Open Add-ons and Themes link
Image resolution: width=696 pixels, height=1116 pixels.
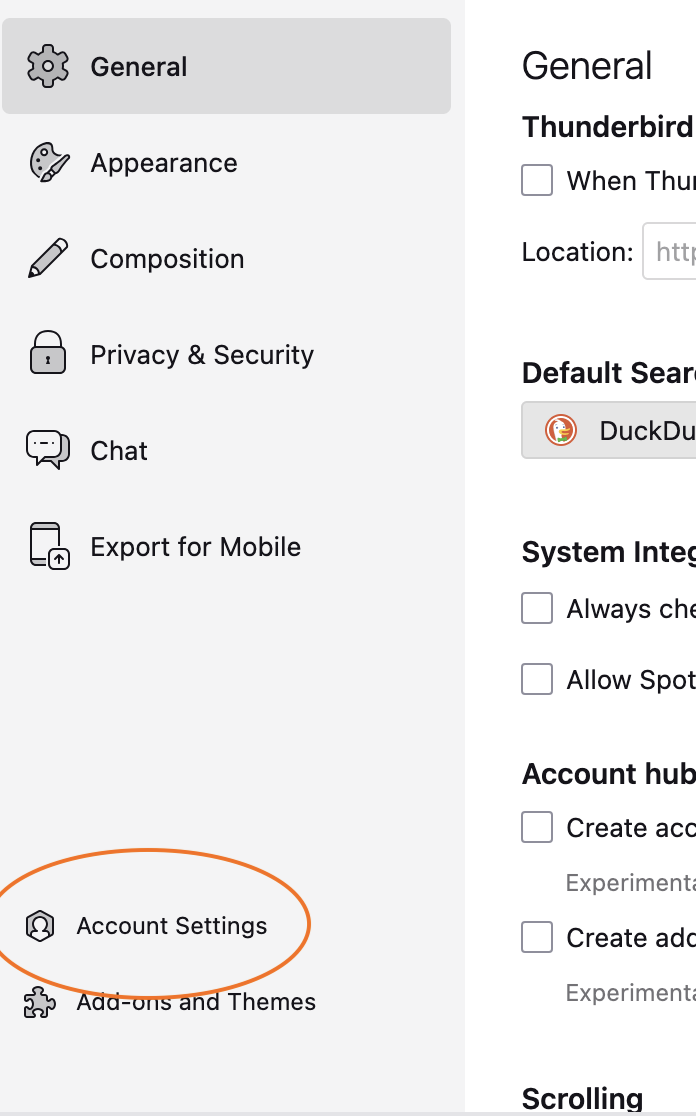pos(196,1002)
